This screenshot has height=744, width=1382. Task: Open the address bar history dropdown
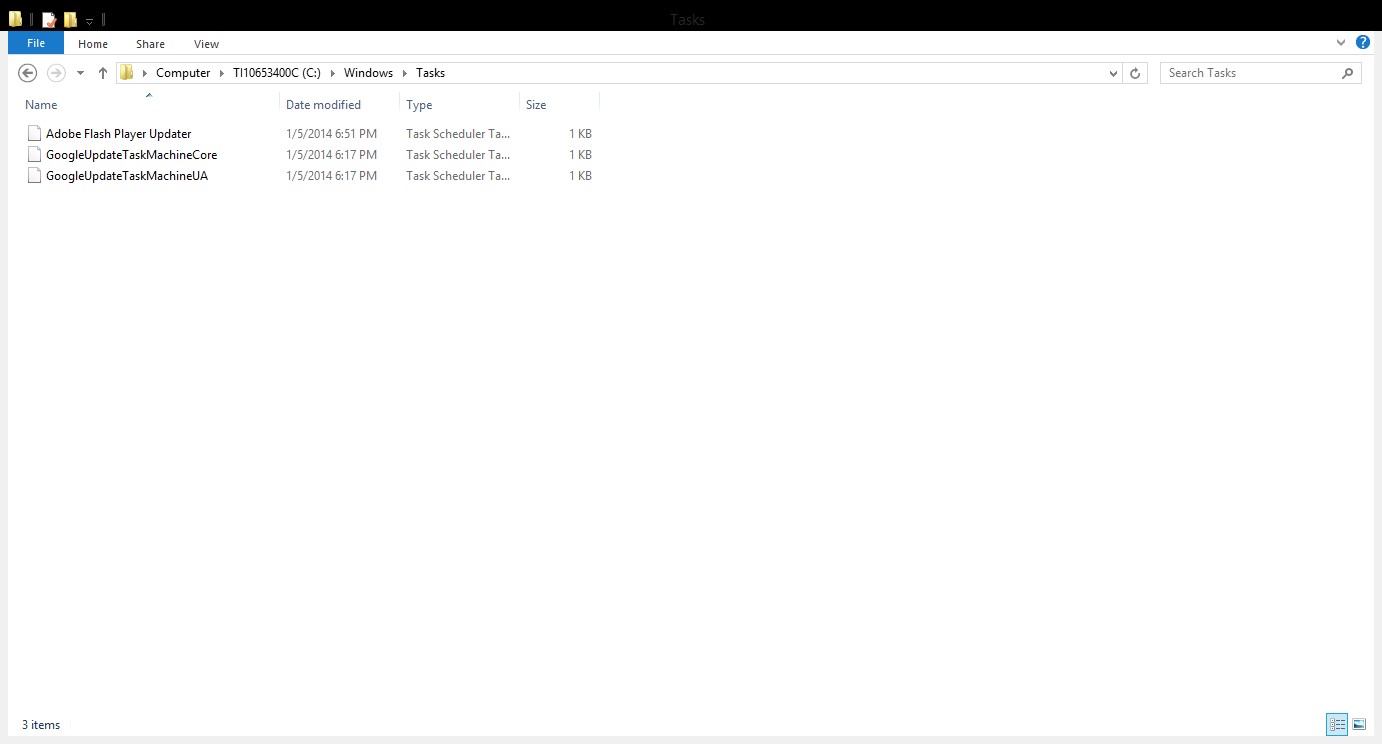[1114, 73]
